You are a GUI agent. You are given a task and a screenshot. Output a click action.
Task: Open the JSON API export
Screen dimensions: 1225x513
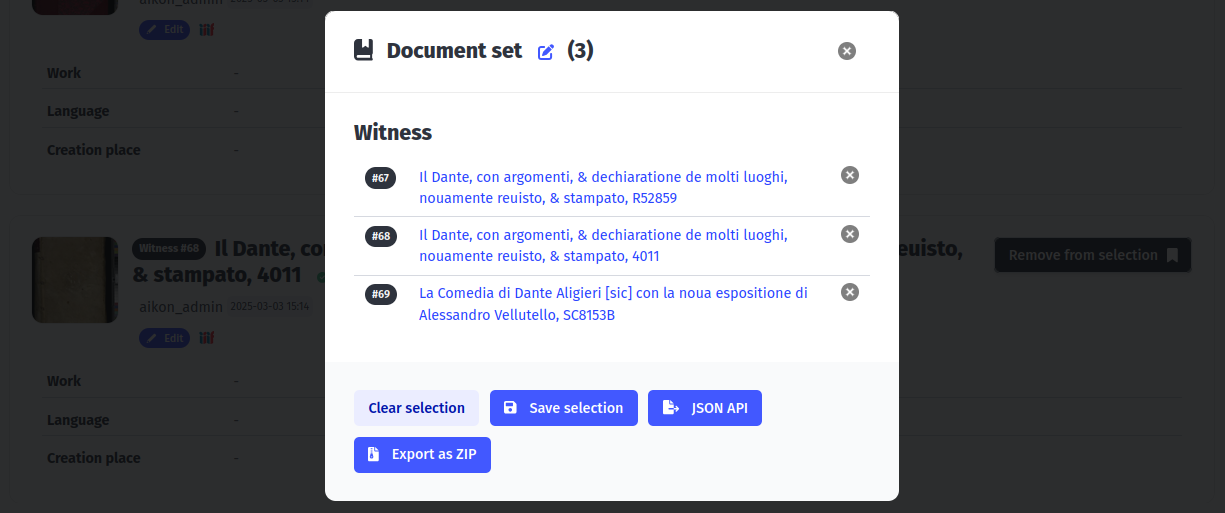point(705,408)
